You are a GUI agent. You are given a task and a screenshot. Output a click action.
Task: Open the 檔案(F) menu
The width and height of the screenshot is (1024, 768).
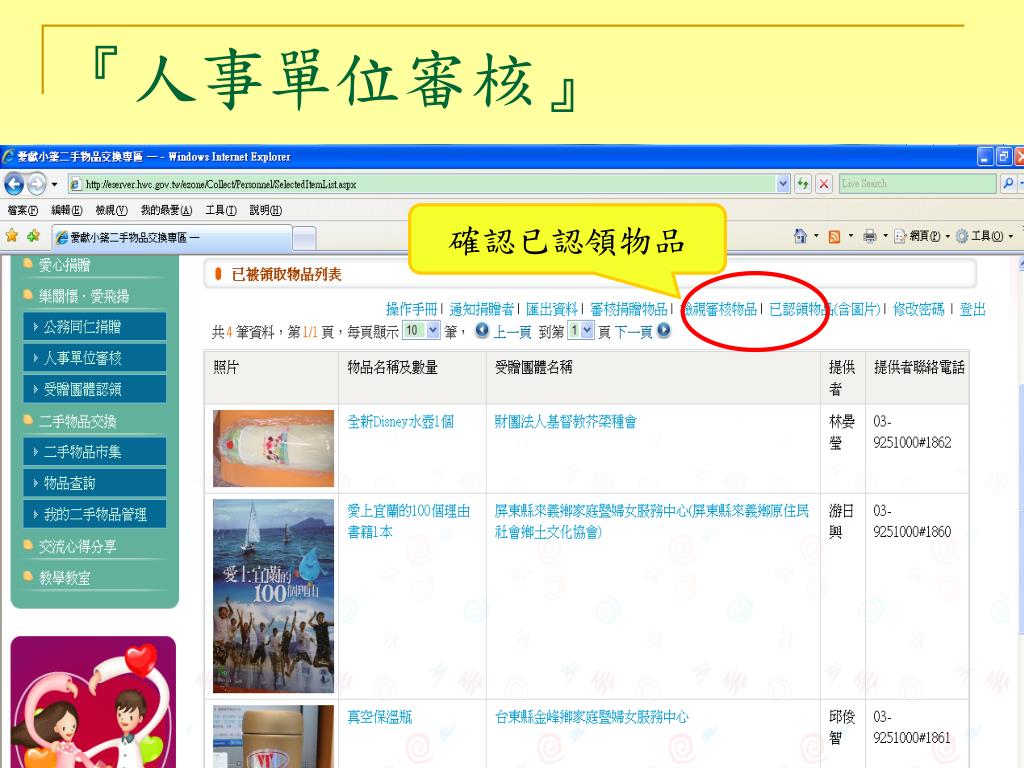(x=23, y=210)
